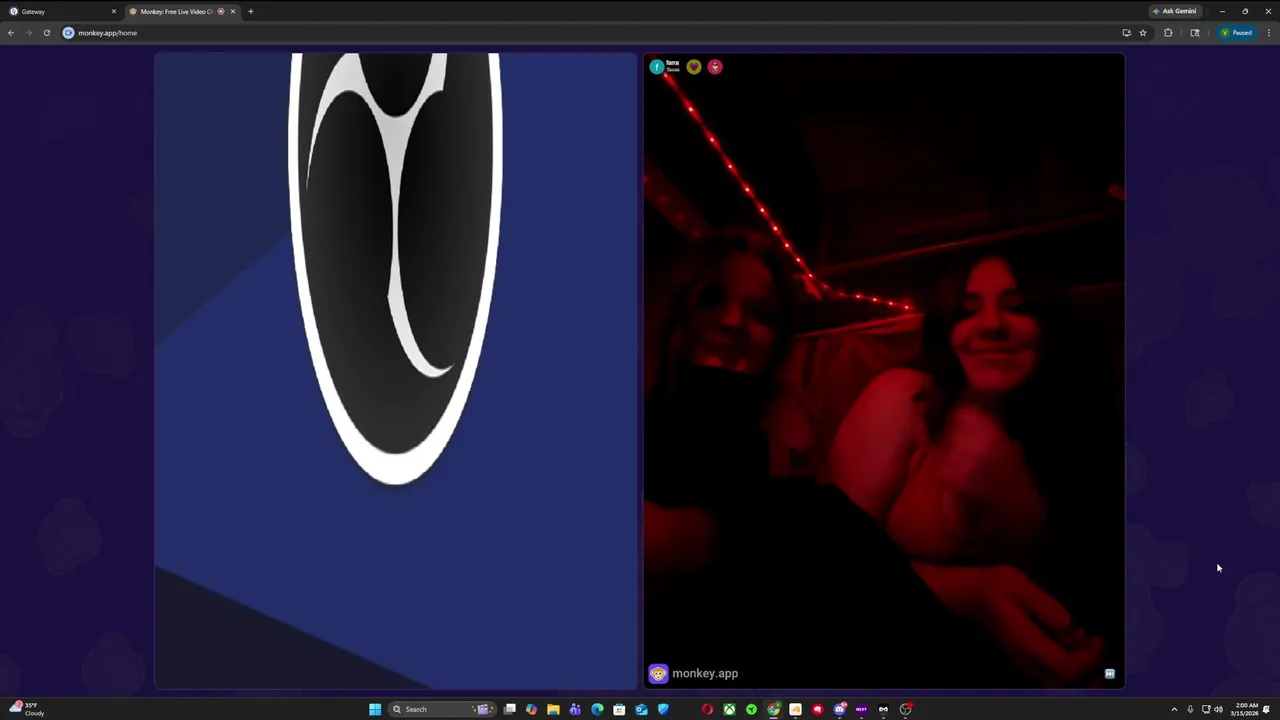The width and height of the screenshot is (1280, 720).
Task: Bookmark this page with the star icon
Action: coord(1143,33)
